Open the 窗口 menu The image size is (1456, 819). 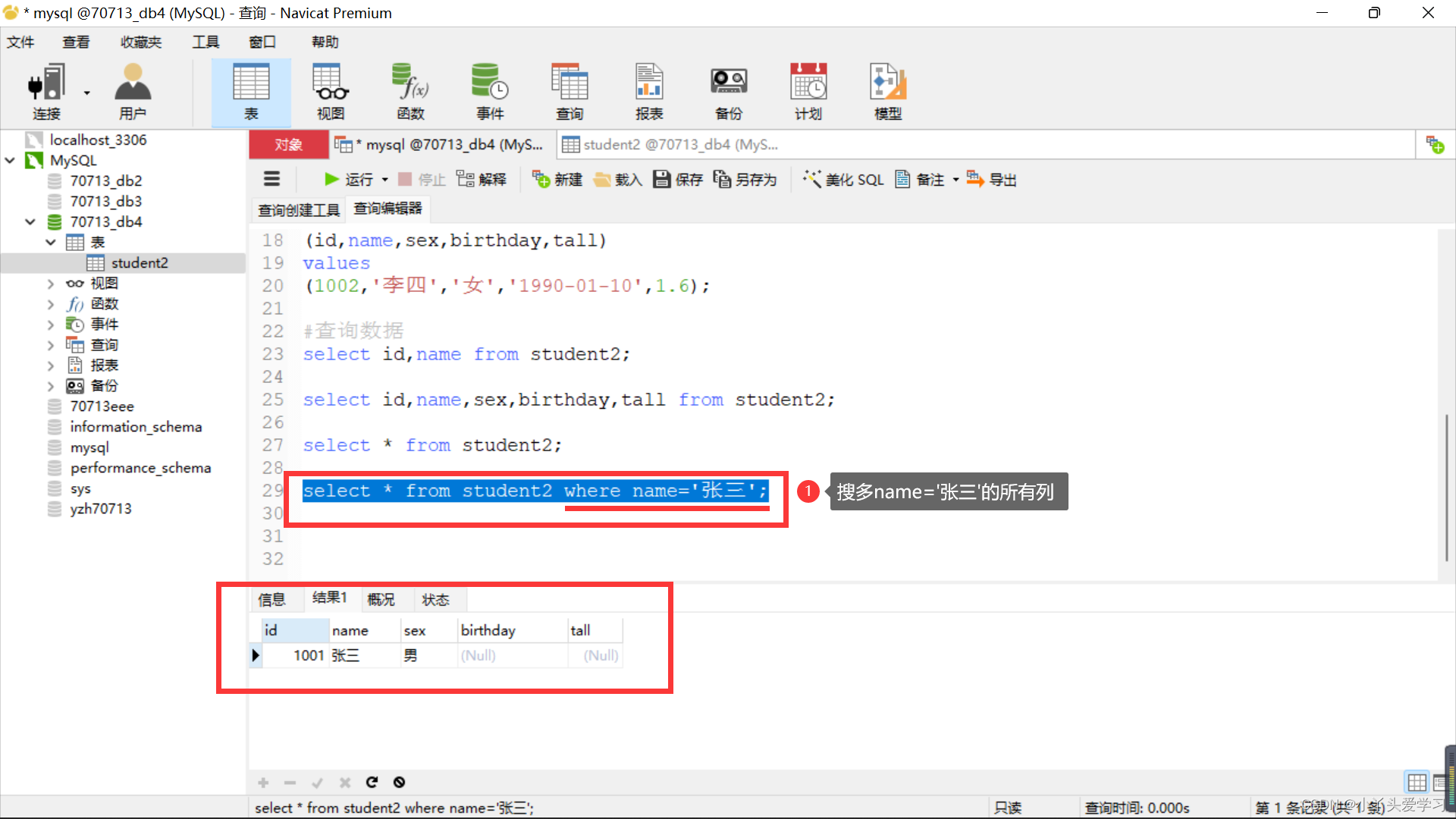[262, 42]
